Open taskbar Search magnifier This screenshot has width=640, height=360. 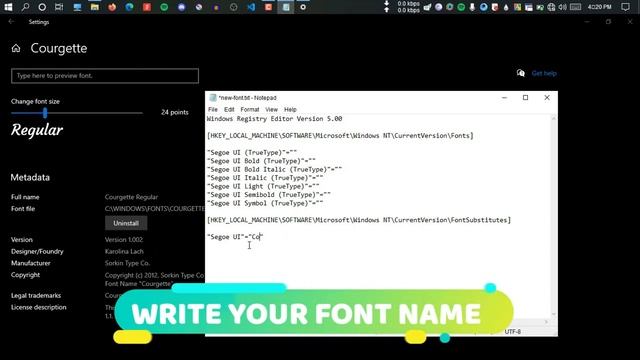tap(25, 7)
